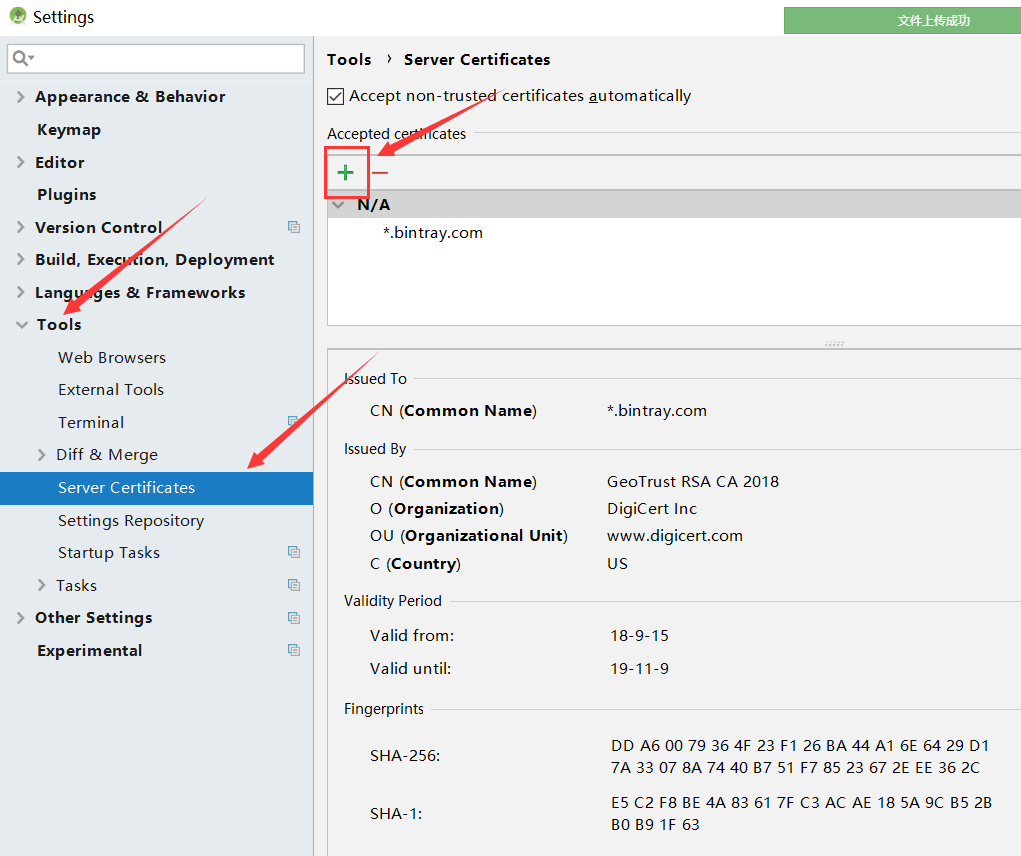This screenshot has width=1021, height=856.
Task: Expand the Editor section arrow
Action: tap(20, 162)
